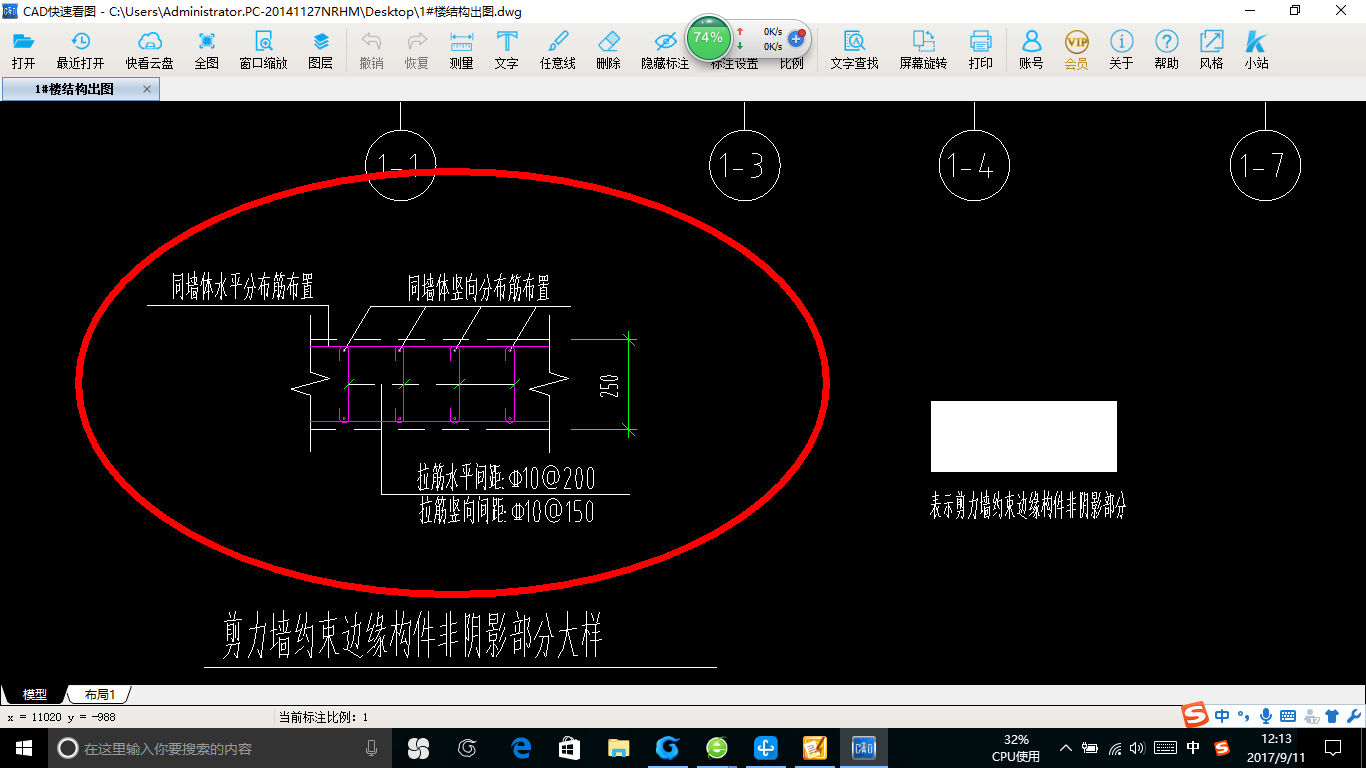Click the Sogou S input logo
1366x768 pixels.
point(1195,716)
